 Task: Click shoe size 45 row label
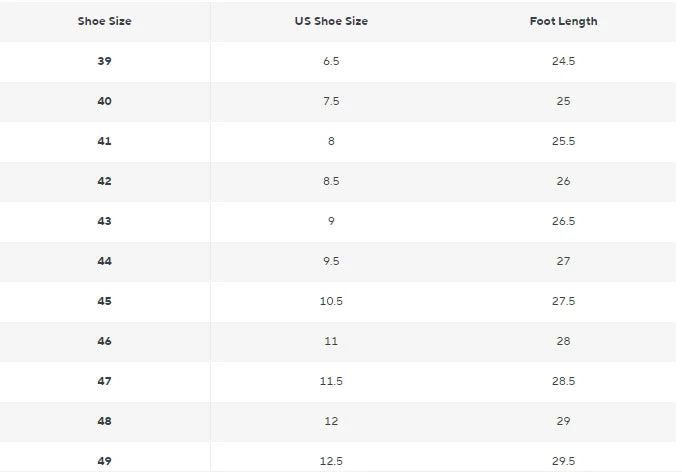pos(105,301)
